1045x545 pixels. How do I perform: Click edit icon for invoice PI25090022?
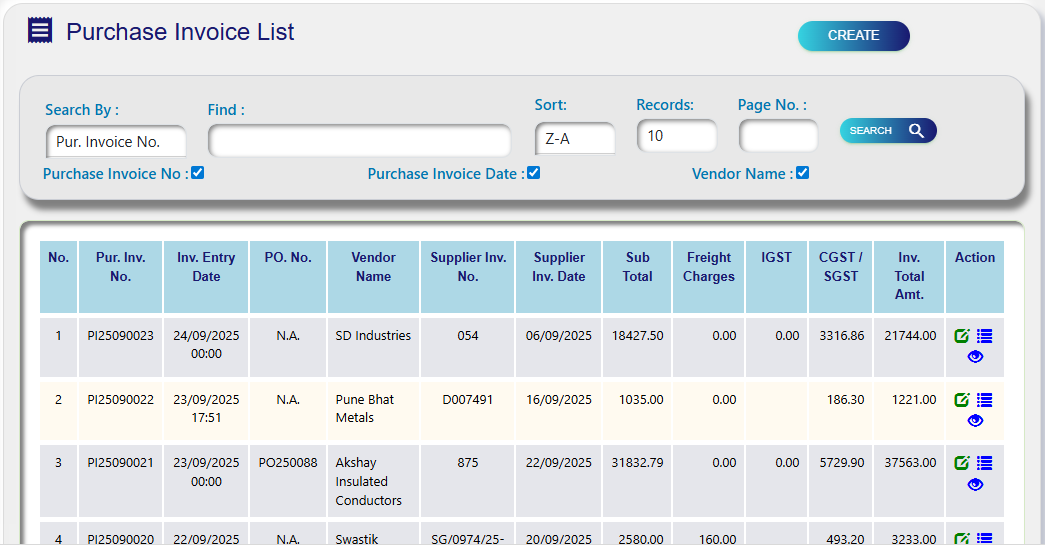962,400
